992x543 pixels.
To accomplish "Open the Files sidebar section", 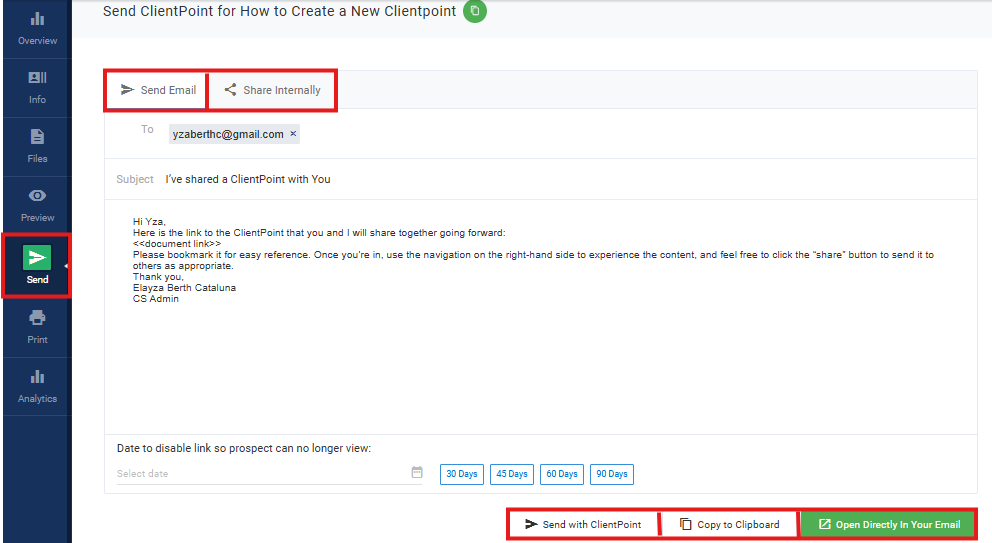I will click(x=37, y=147).
